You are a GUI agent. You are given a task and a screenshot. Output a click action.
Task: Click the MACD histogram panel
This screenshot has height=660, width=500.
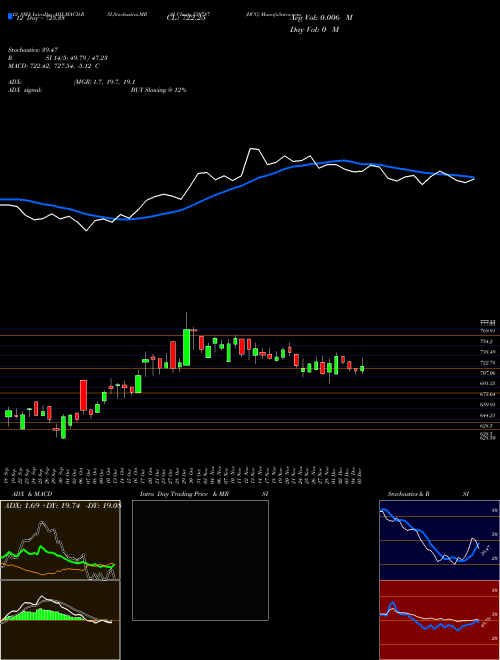click(60, 620)
